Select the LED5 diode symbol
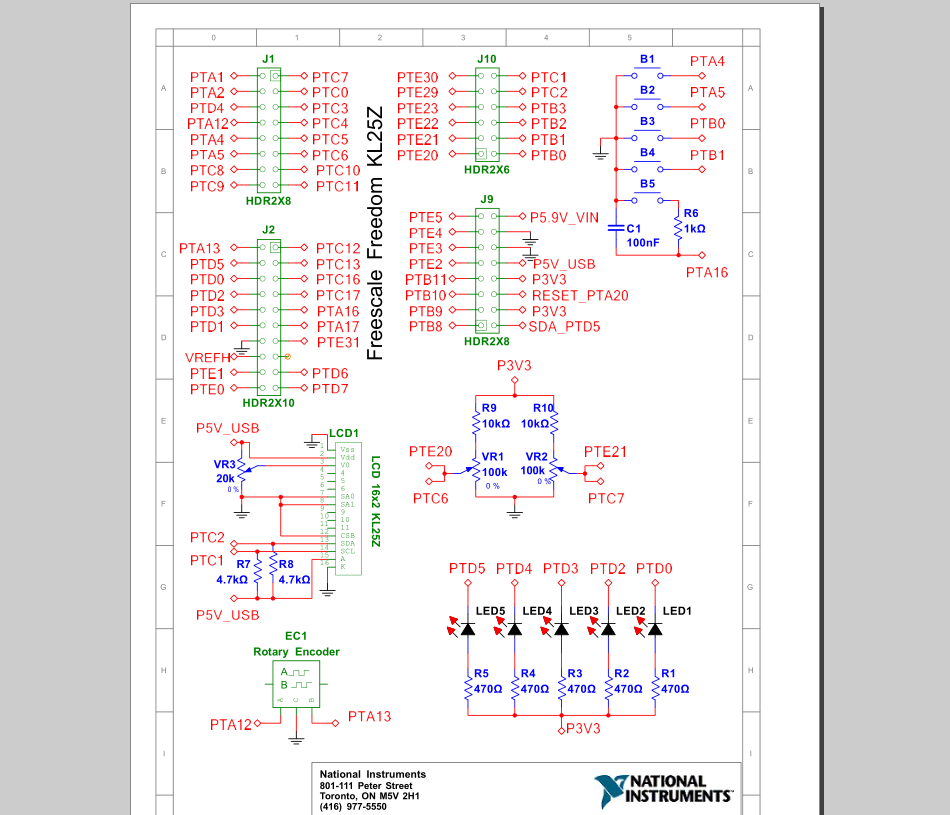 (467, 628)
